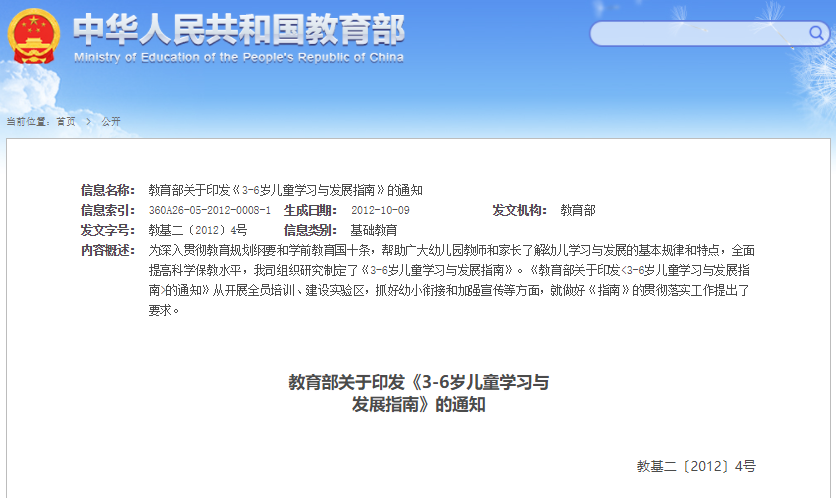Click the 生成日期 label
The height and width of the screenshot is (498, 836).
click(310, 210)
